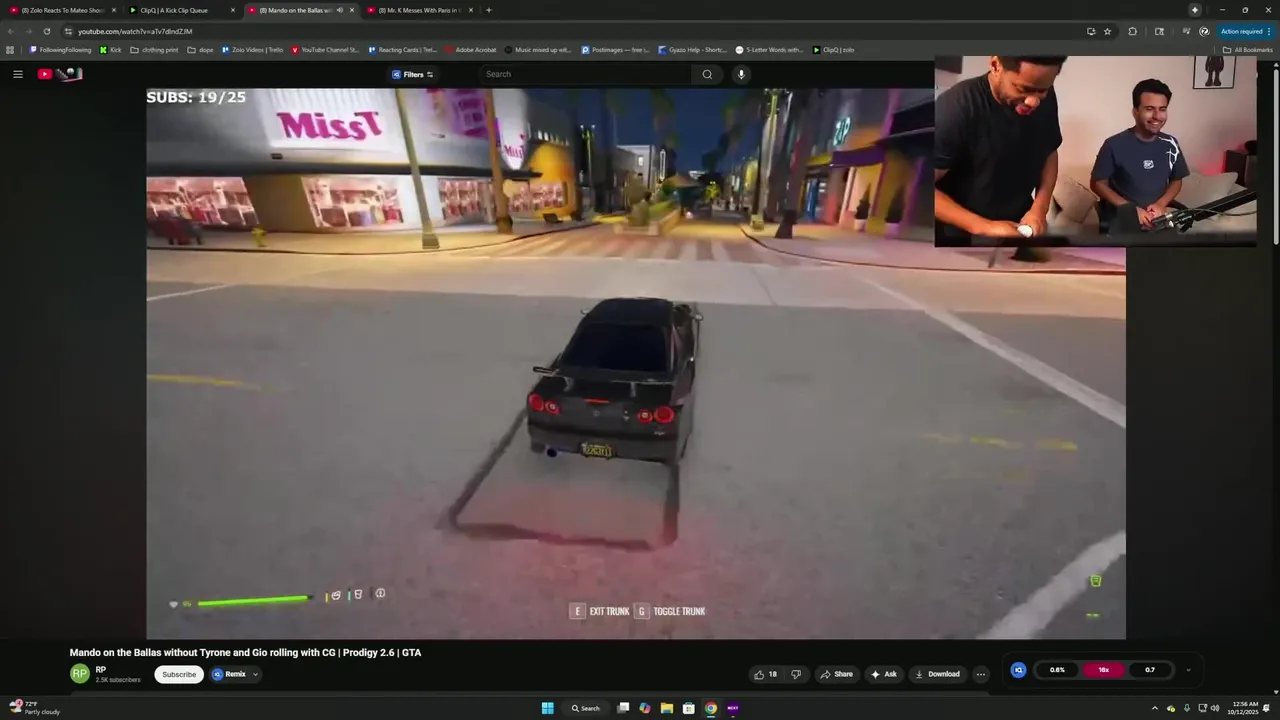Click the video title text
This screenshot has height=720, width=1280.
(x=245, y=652)
